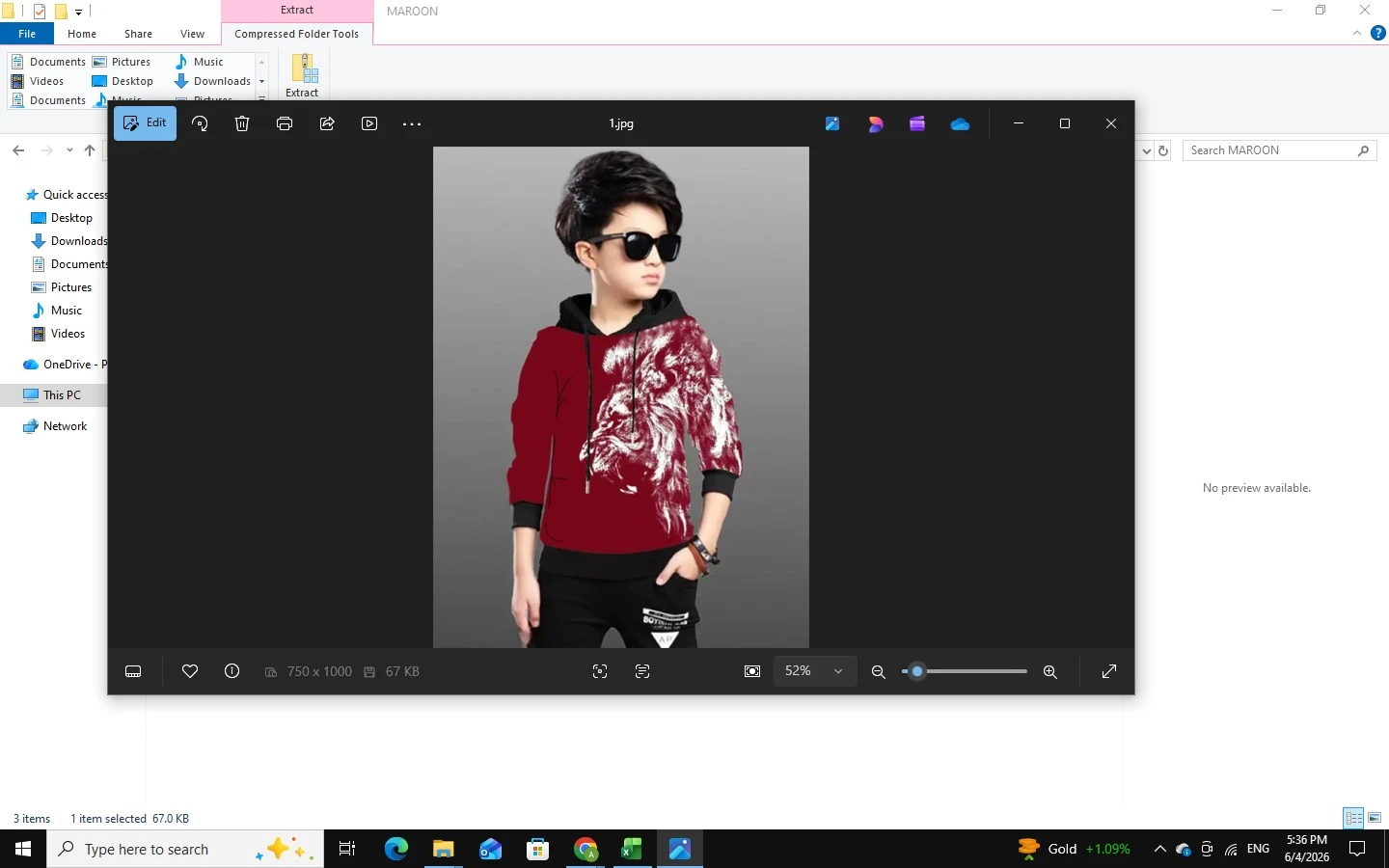Image resolution: width=1389 pixels, height=868 pixels.
Task: Open the 52% zoom level dropdown
Action: [x=815, y=671]
